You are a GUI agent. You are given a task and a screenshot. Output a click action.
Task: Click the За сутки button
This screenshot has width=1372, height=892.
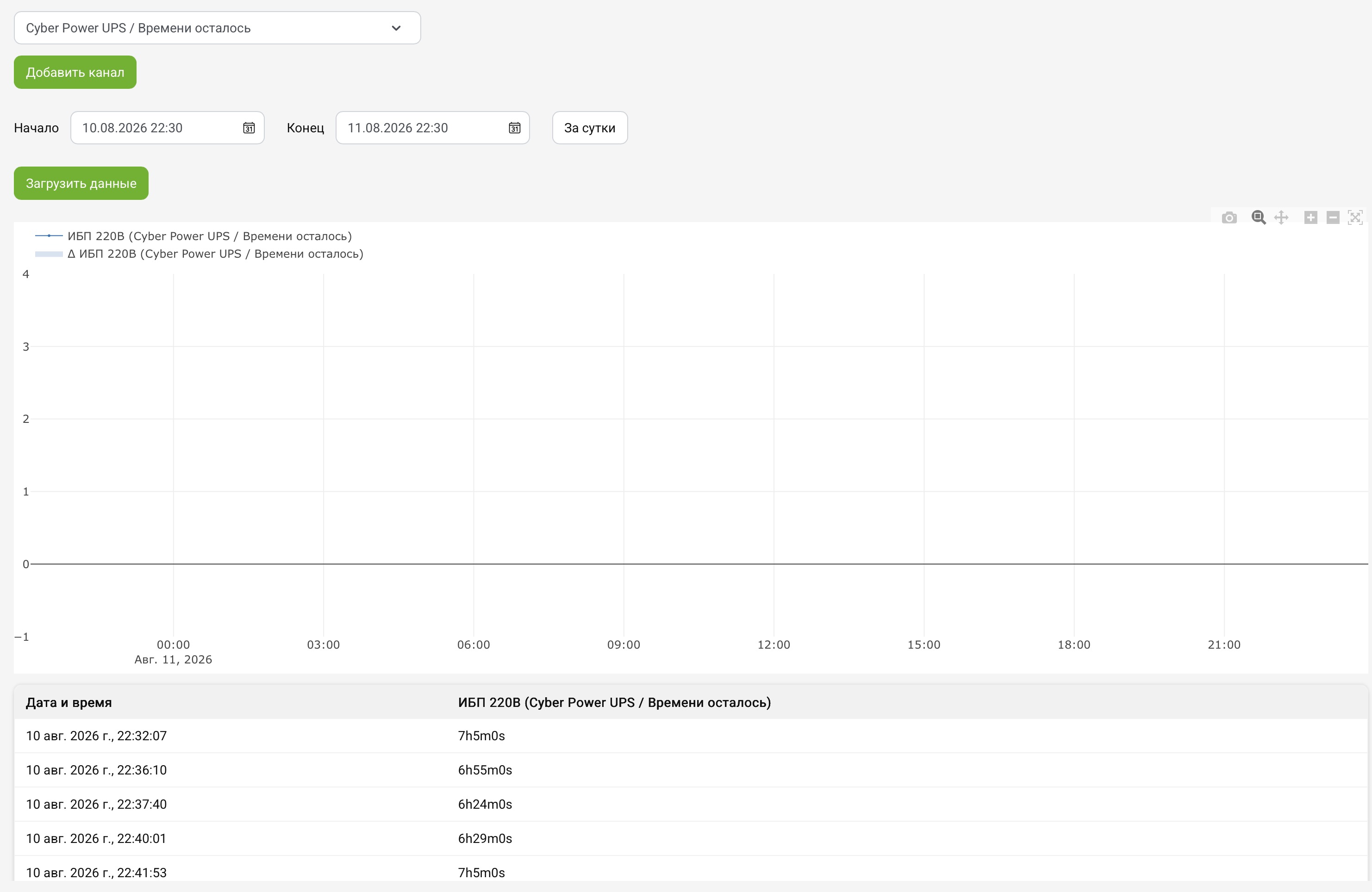tap(590, 128)
